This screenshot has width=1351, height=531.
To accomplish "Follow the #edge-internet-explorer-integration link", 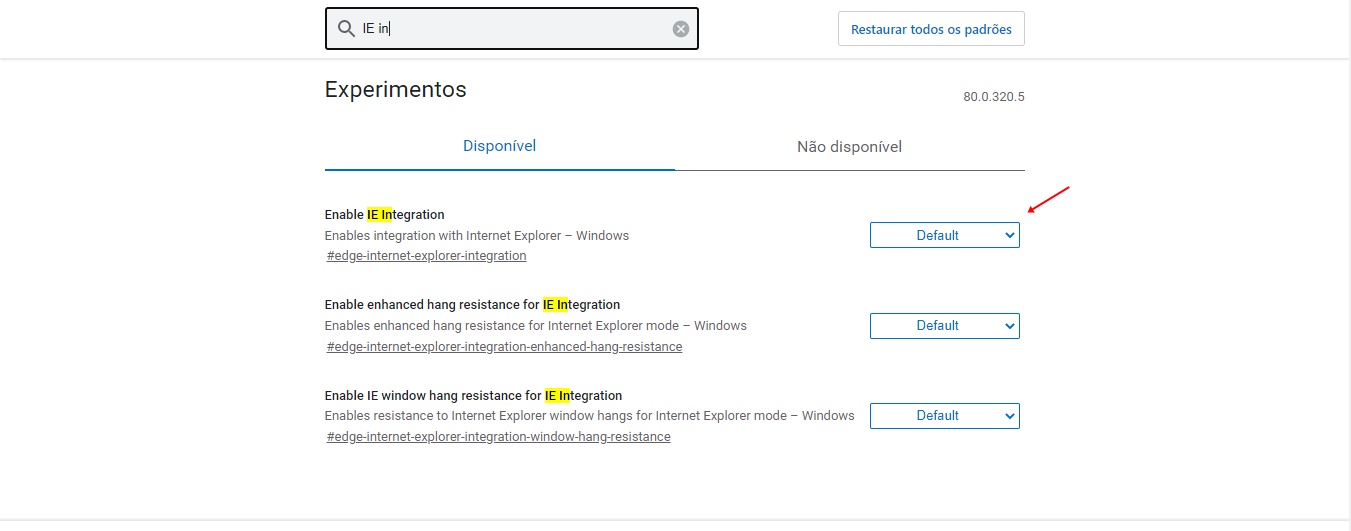I will tap(426, 256).
